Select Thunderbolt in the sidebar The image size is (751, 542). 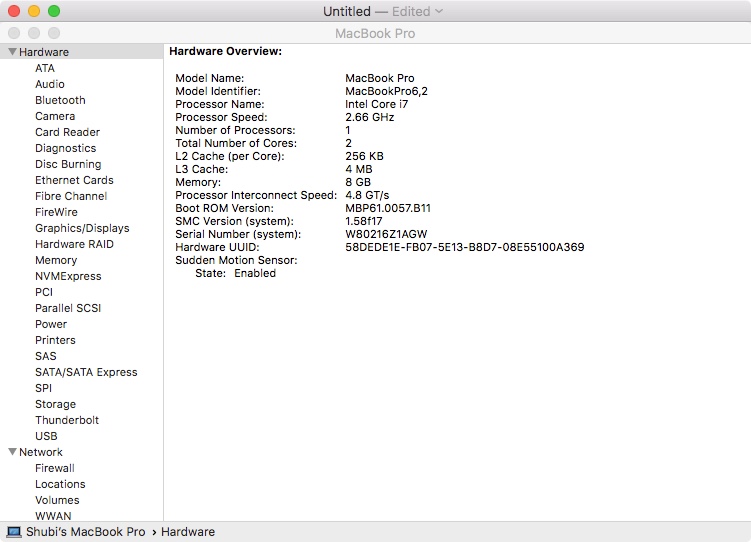point(67,420)
